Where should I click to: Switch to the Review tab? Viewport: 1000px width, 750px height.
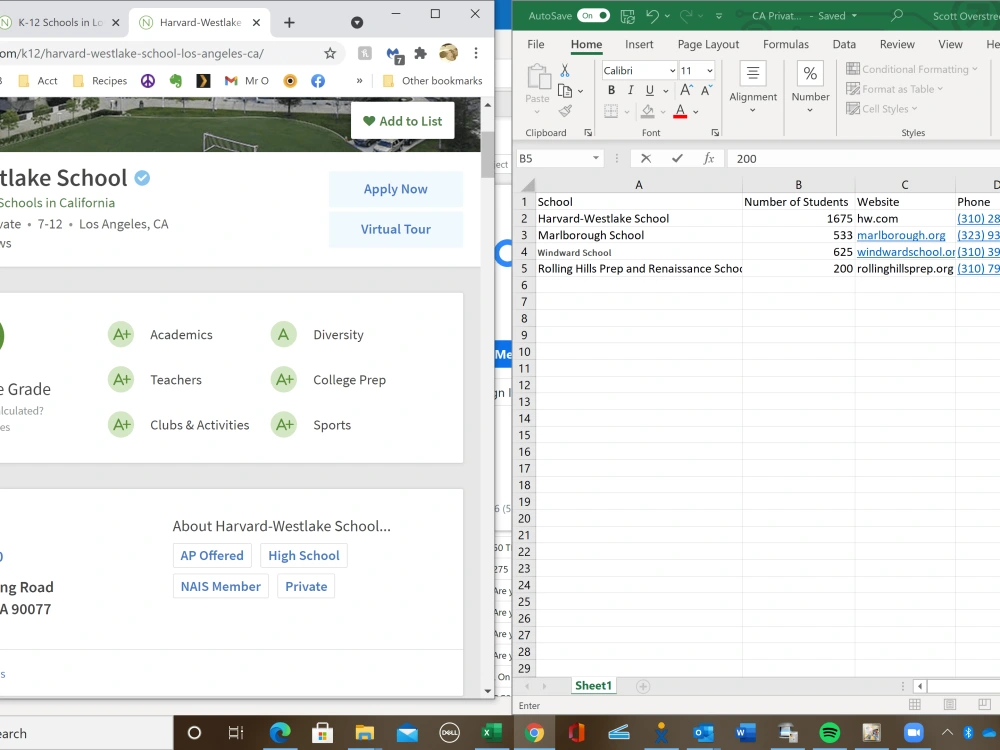point(897,44)
